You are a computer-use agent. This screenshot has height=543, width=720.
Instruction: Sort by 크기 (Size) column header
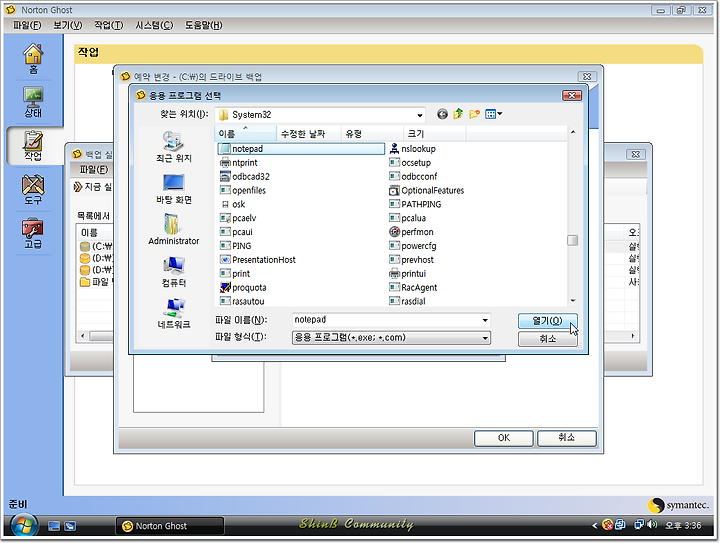tap(434, 134)
